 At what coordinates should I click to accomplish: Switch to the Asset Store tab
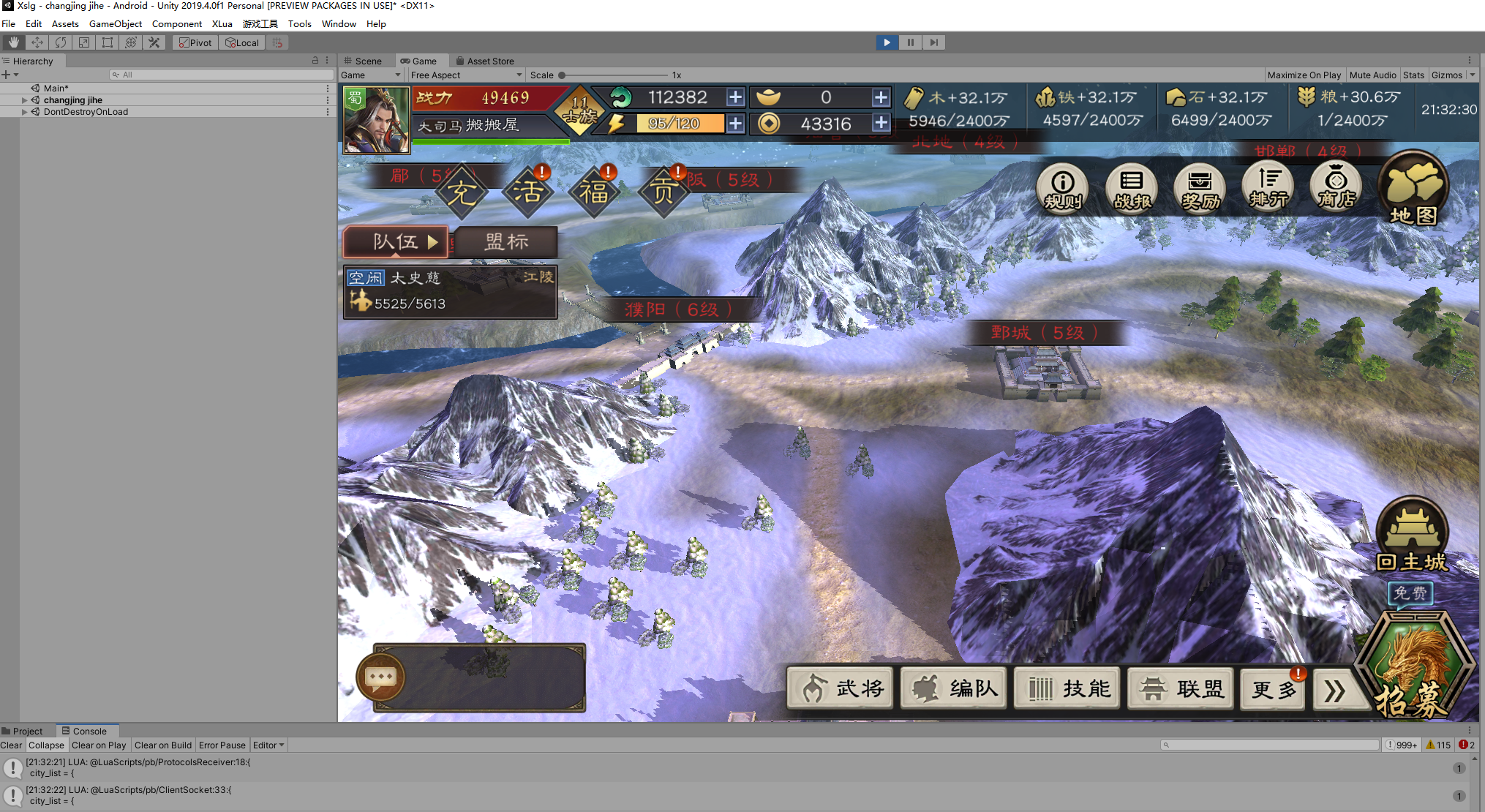485,61
